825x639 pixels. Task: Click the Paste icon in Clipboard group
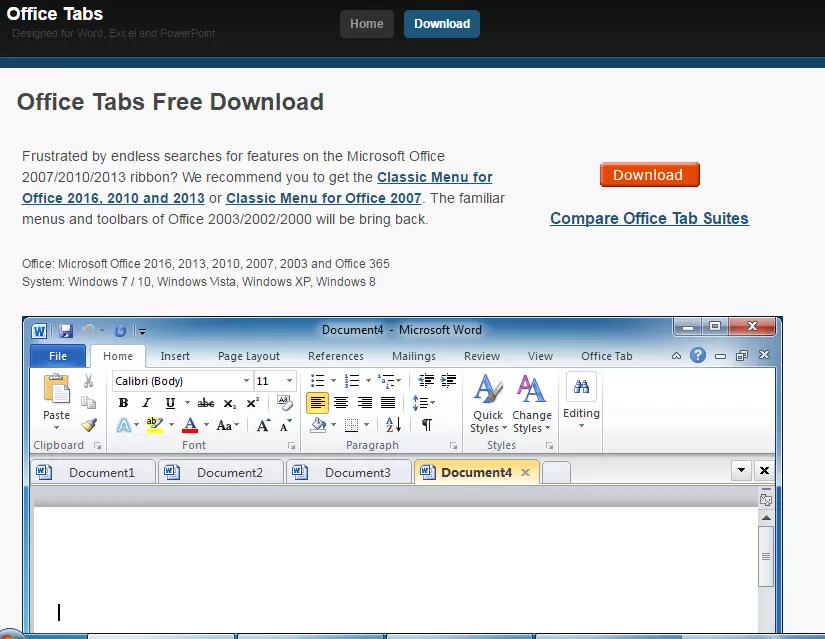coord(57,390)
